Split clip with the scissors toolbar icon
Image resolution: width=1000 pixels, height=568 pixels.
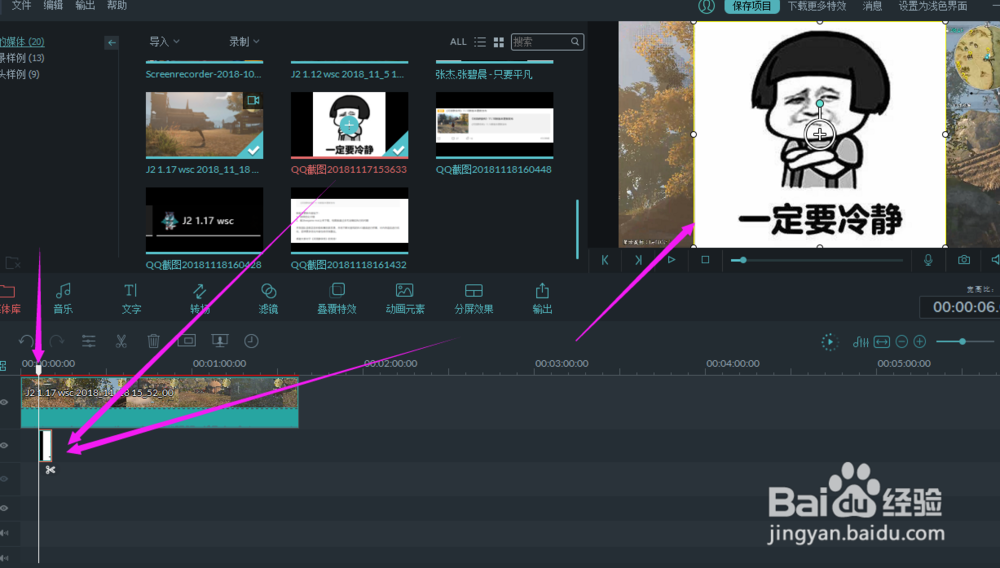(121, 341)
